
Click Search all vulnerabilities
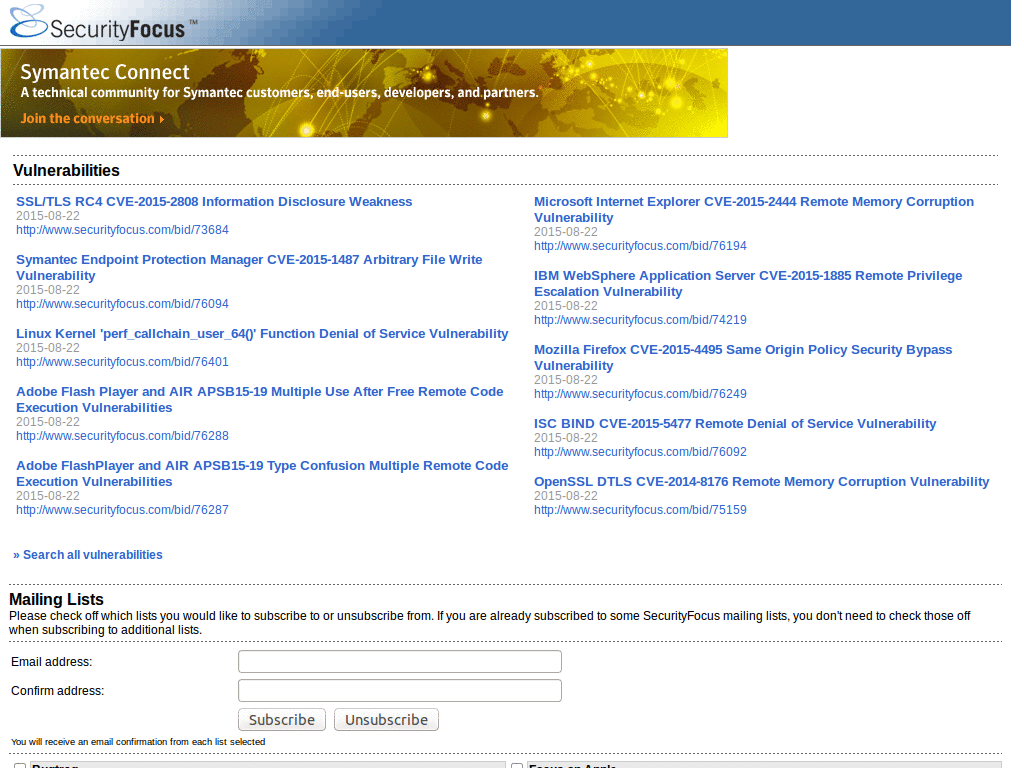click(88, 555)
